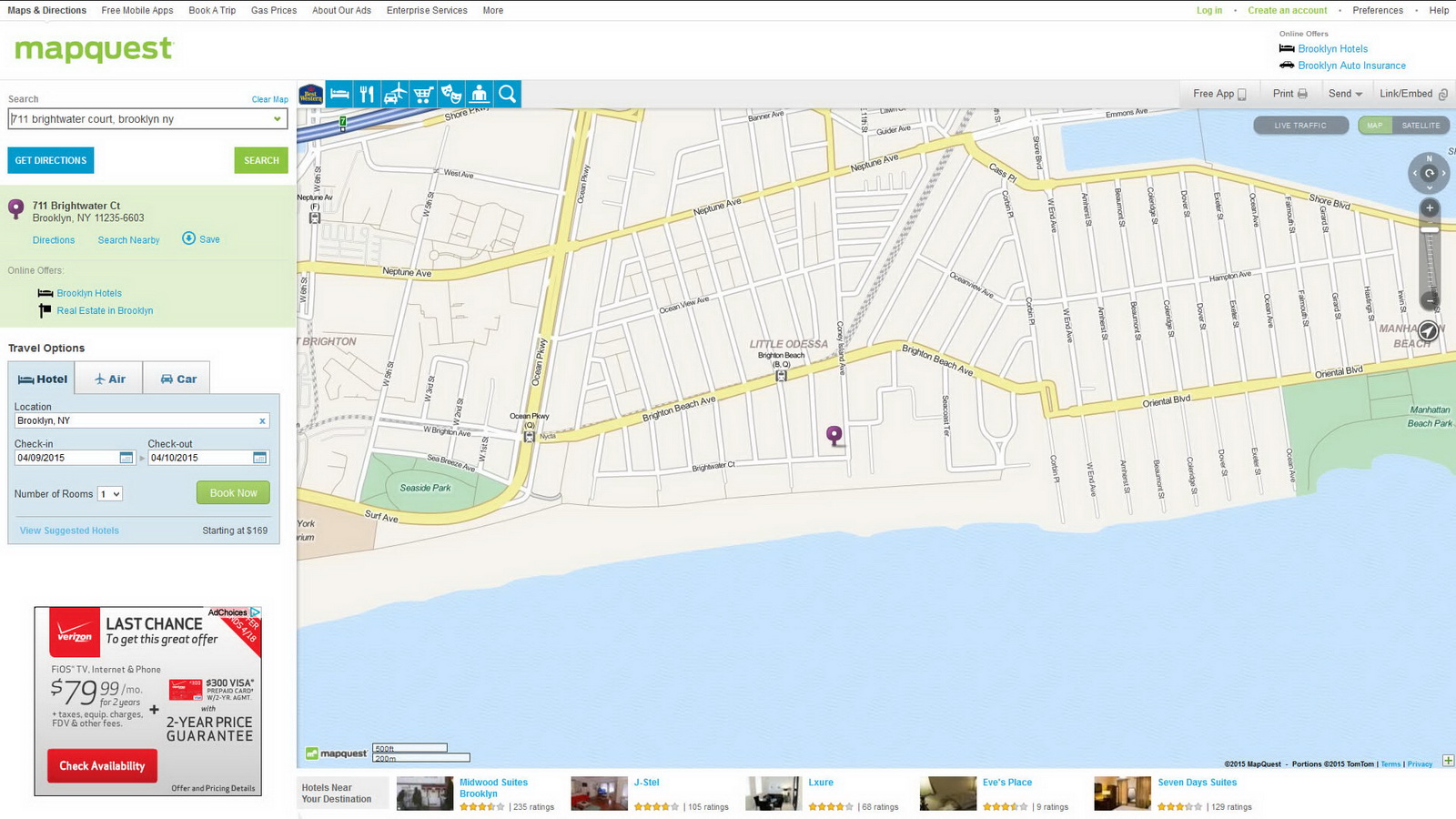Click the Free App button
Image resolution: width=1456 pixels, height=819 pixels.
click(1219, 94)
